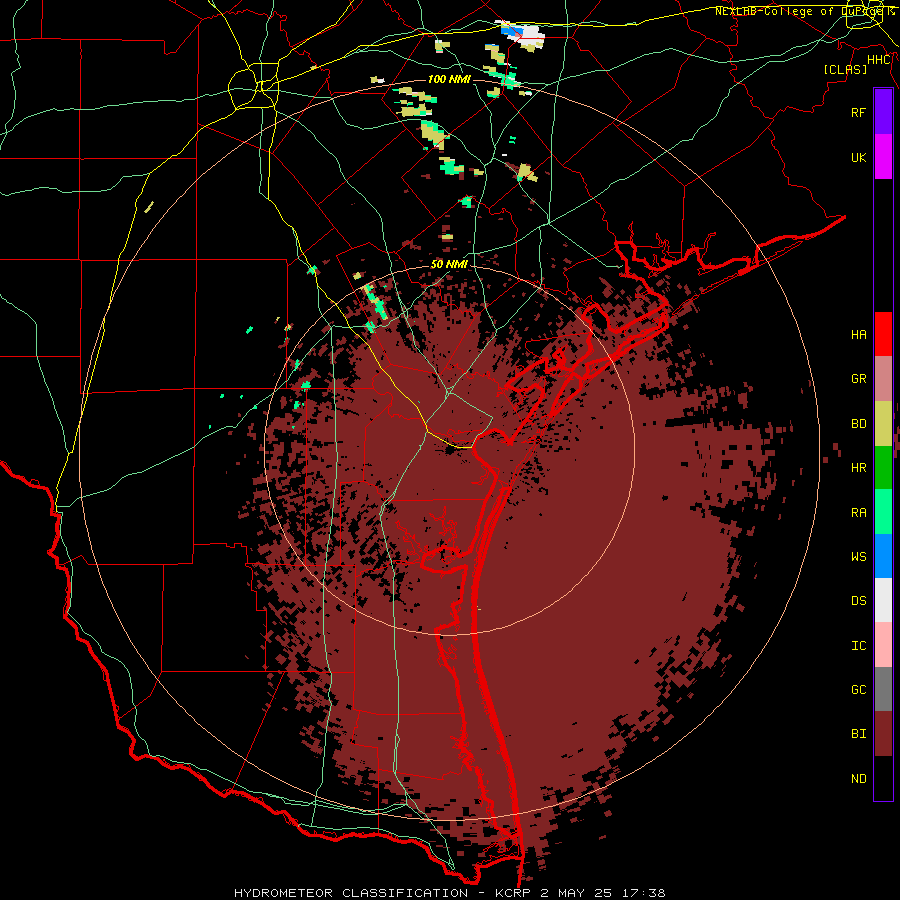900x900 pixels.
Task: Click the HR legend label
Action: click(x=858, y=468)
